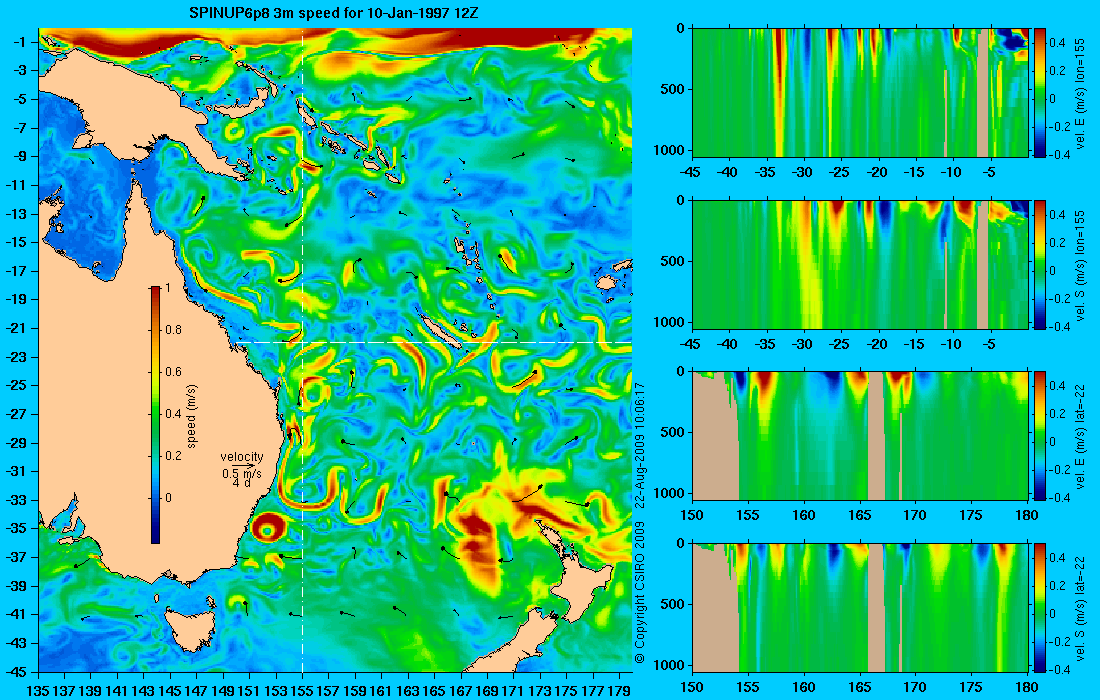Click the color bar labeled 'vel. S (m/s) lon=155'
This screenshot has height=700, width=1100.
click(x=1039, y=264)
